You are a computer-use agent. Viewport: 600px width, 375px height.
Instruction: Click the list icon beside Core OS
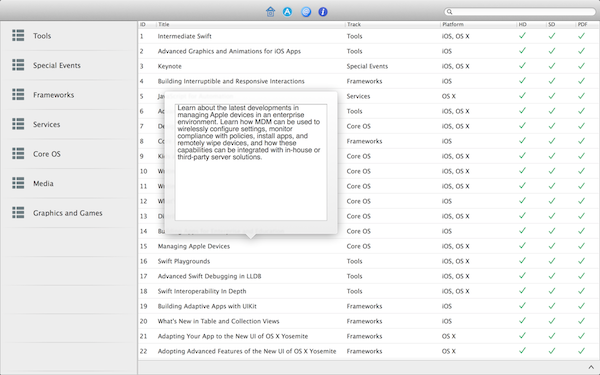18,153
